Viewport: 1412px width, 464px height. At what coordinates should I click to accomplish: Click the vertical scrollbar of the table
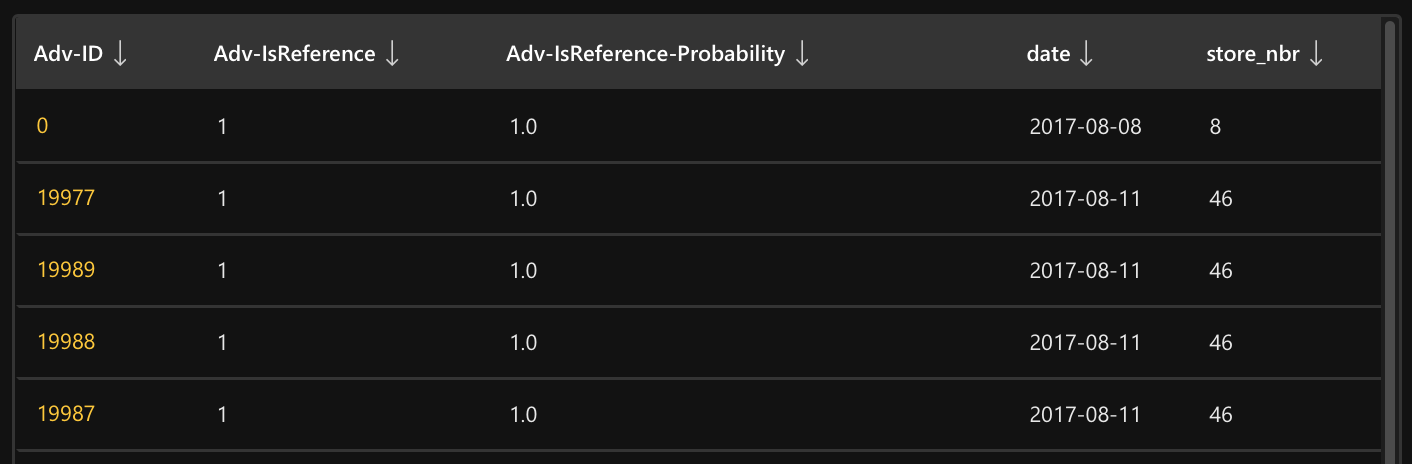(x=1388, y=240)
